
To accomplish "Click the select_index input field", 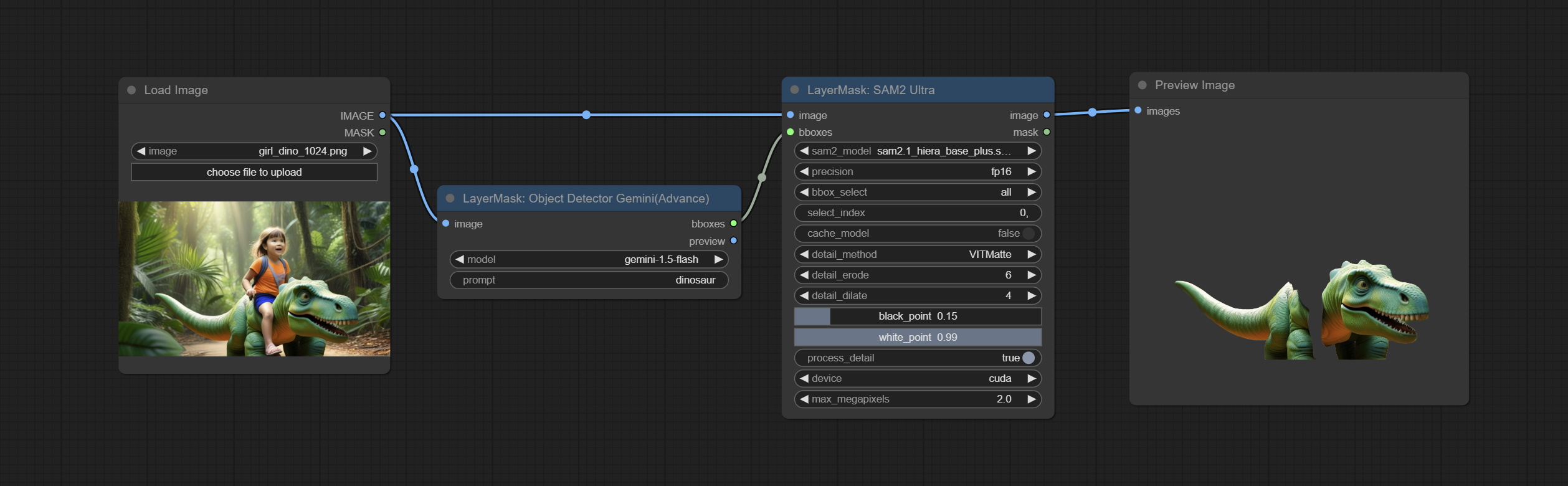I will click(917, 213).
